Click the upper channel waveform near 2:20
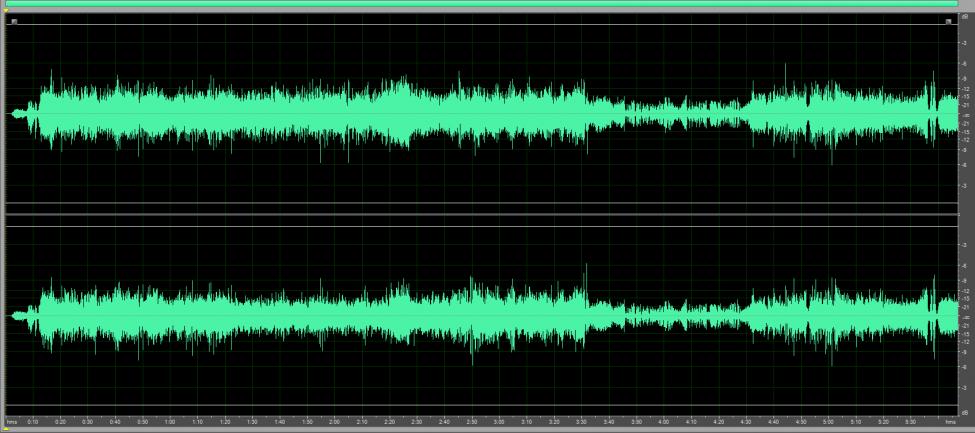 390,112
